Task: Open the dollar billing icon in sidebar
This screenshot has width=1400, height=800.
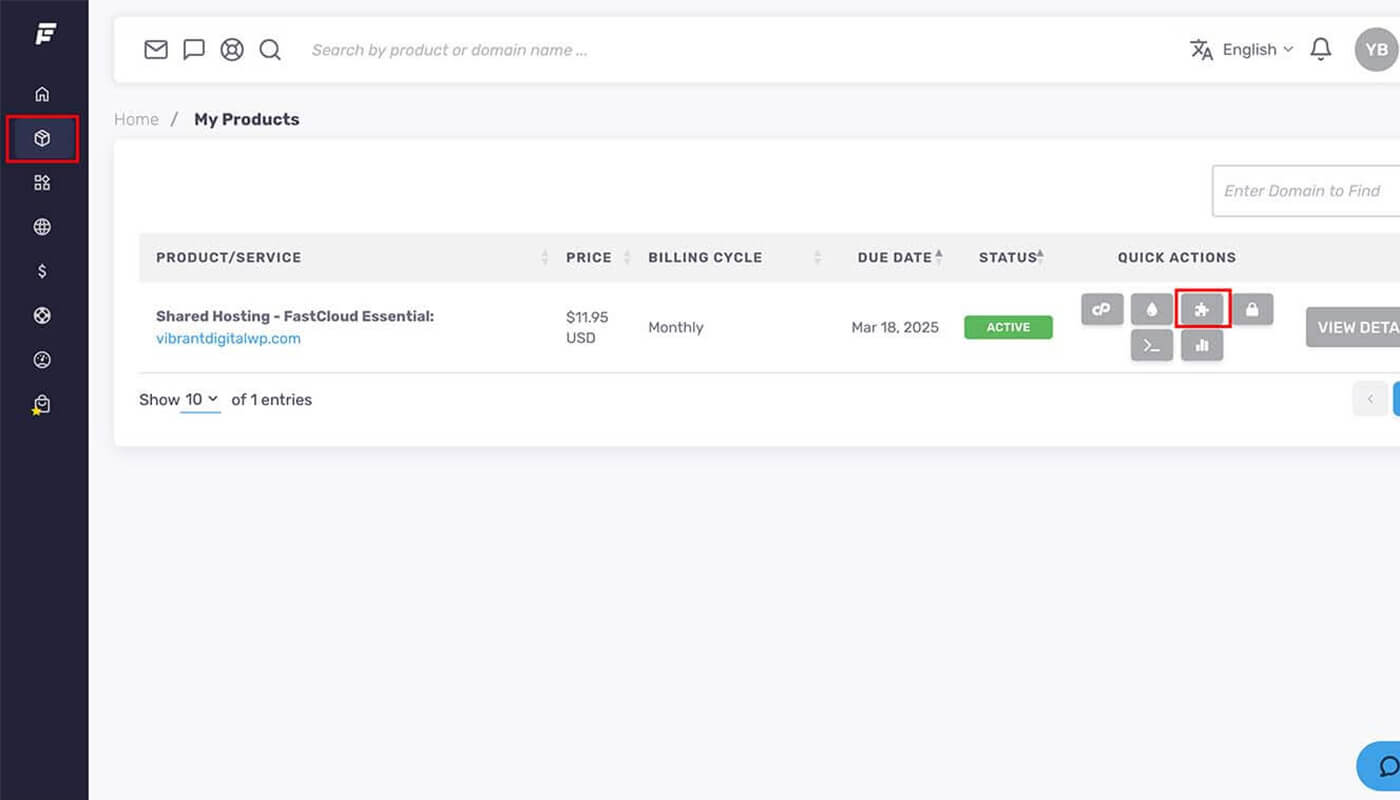Action: coord(42,271)
